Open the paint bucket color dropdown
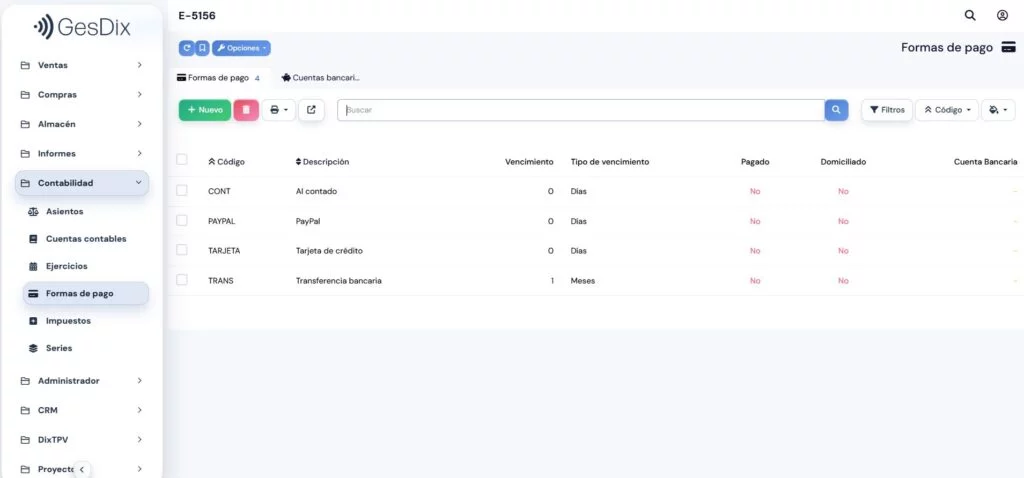 998,110
